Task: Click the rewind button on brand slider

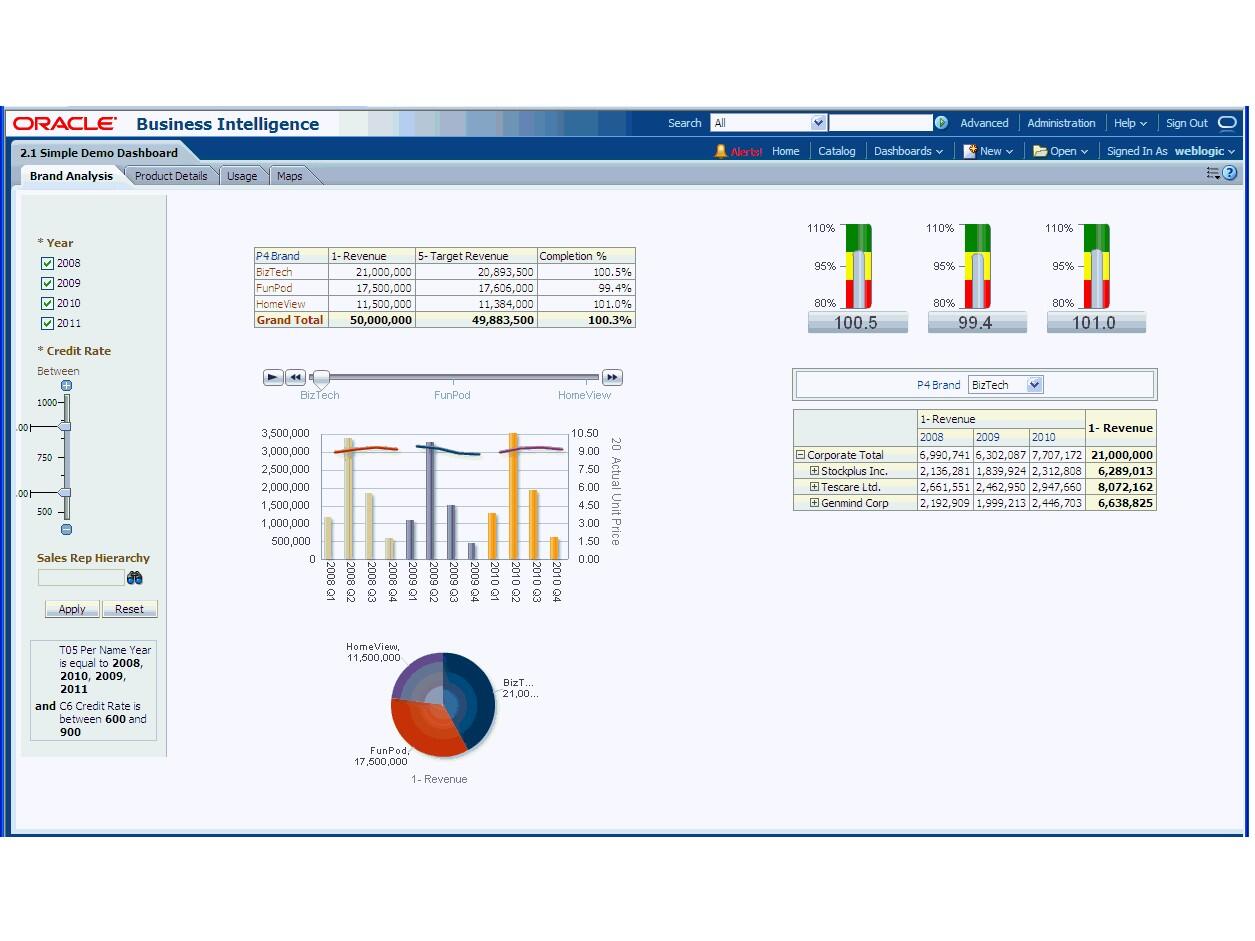Action: coord(295,377)
